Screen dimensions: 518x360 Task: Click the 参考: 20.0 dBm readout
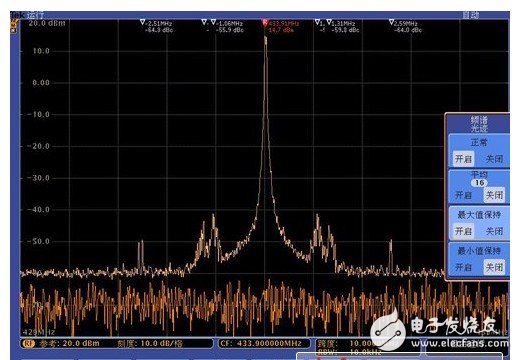[69, 343]
